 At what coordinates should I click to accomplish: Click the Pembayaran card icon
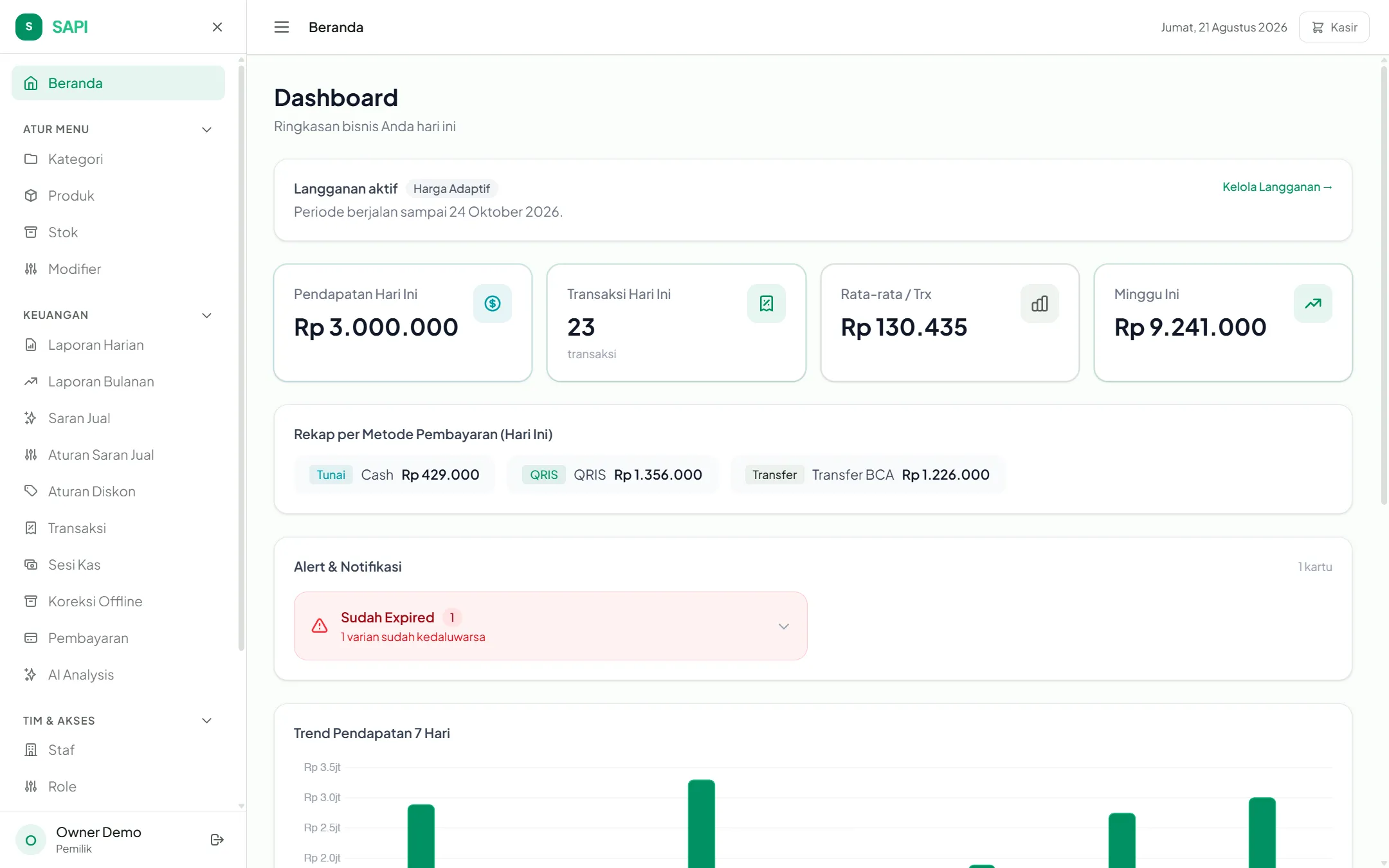pos(31,638)
